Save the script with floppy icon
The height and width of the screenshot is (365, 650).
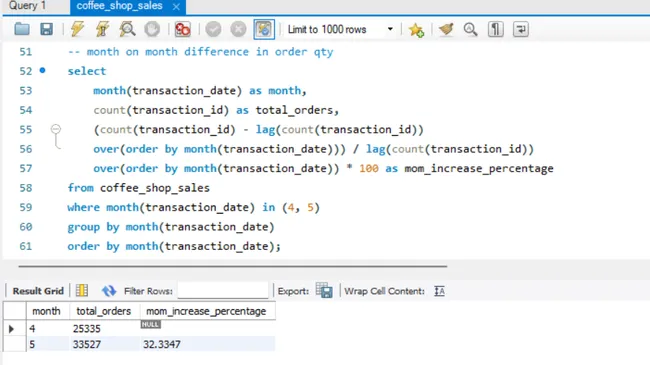tap(46, 29)
